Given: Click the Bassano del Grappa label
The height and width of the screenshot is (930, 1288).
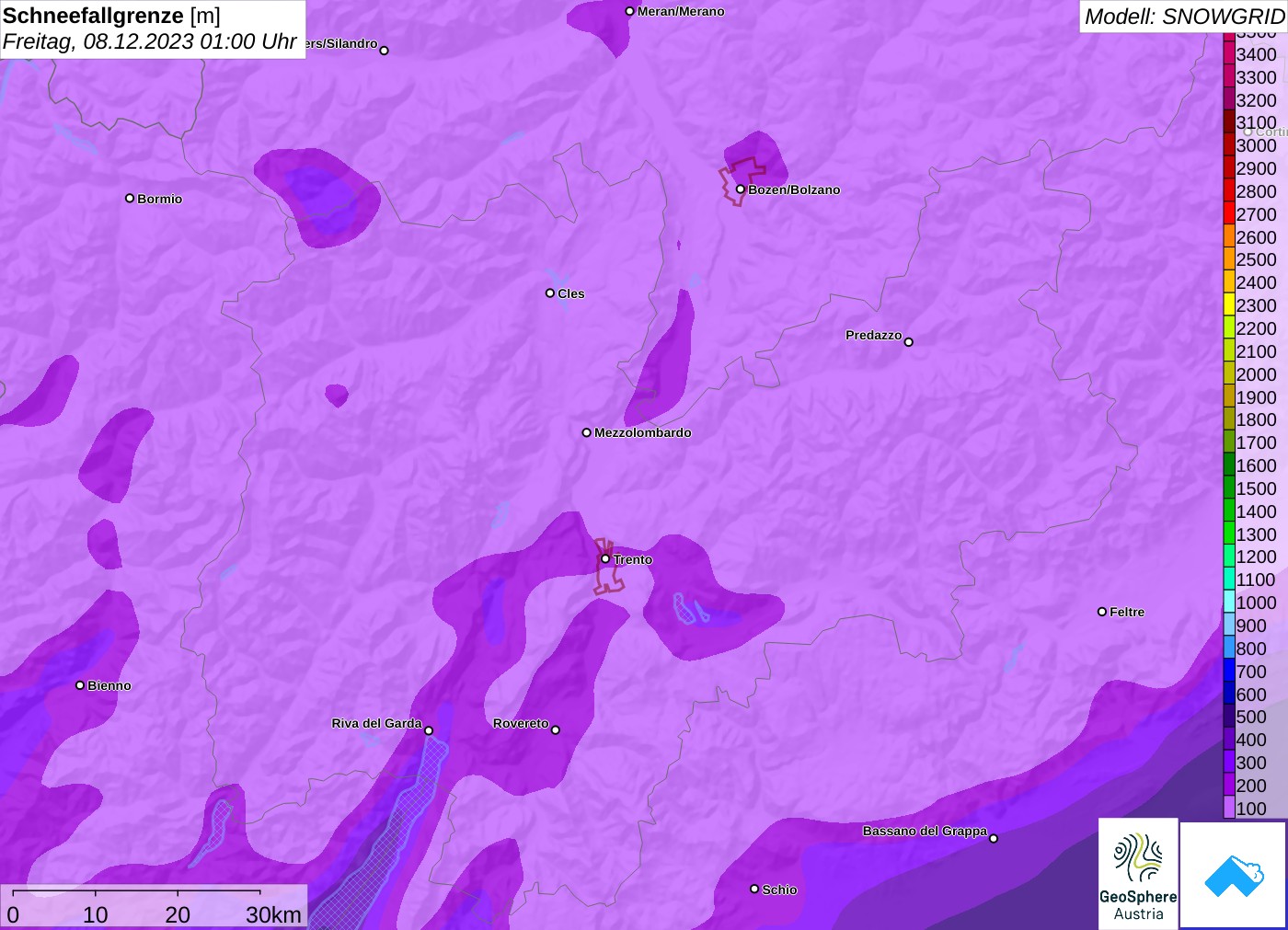Looking at the screenshot, I should coord(924,831).
